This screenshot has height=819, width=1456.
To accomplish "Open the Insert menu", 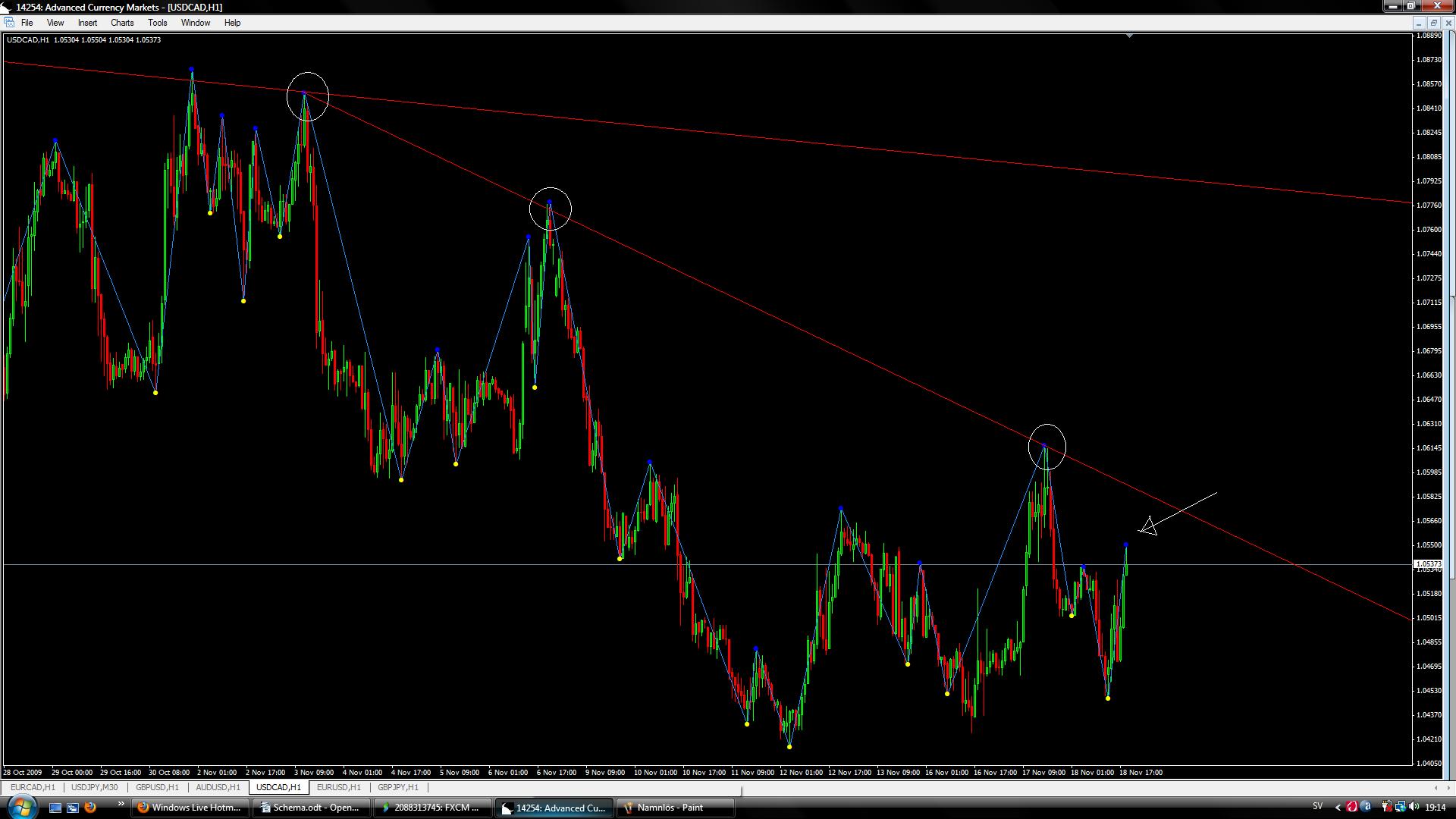I will [x=87, y=23].
